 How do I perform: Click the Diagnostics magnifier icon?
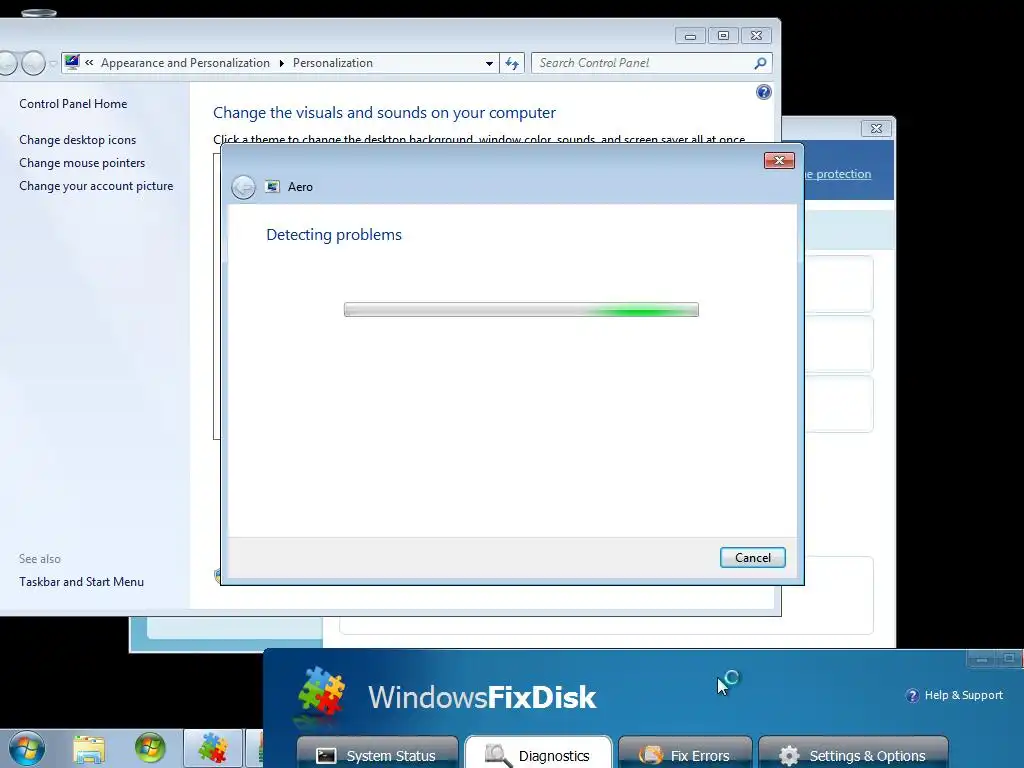point(498,755)
